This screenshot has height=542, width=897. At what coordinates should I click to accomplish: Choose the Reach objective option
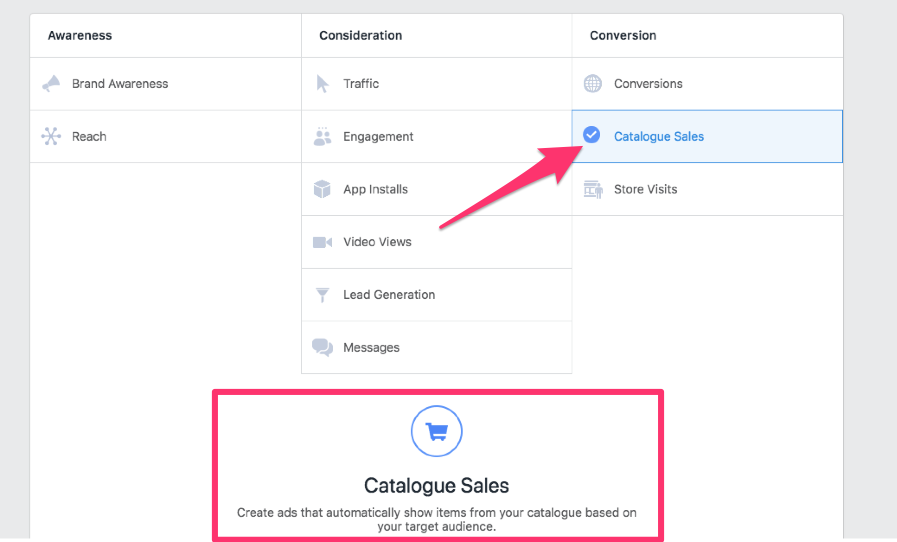[89, 137]
